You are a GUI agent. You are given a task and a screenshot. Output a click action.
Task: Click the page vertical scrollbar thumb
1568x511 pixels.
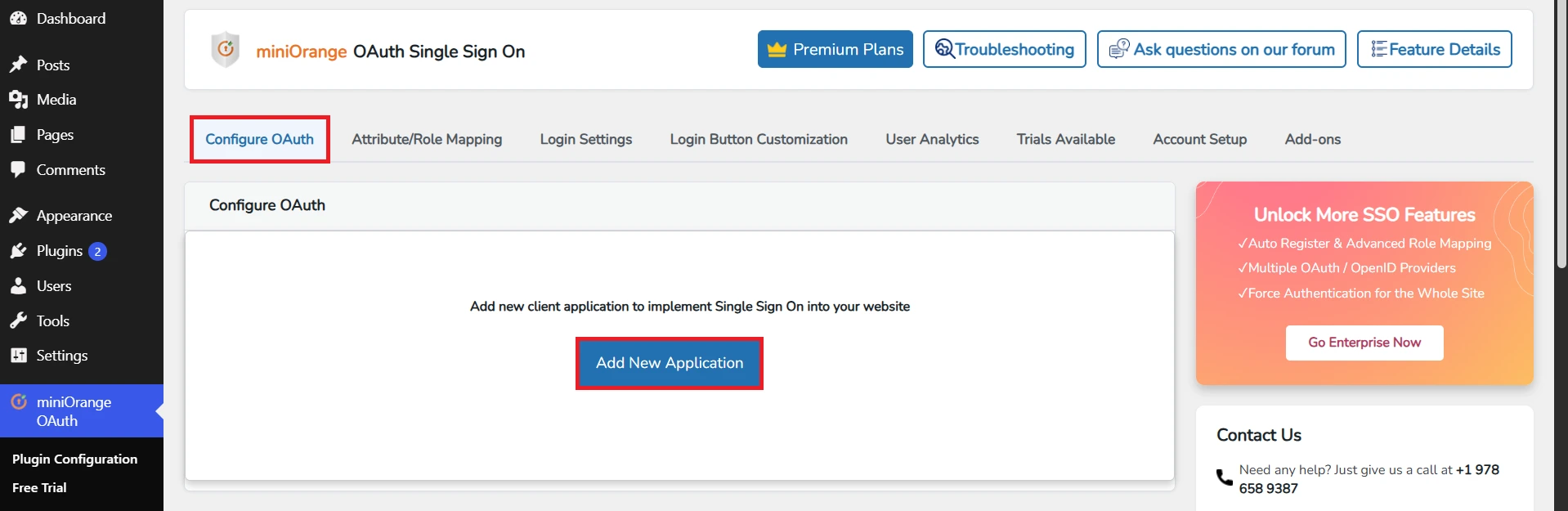1561,134
